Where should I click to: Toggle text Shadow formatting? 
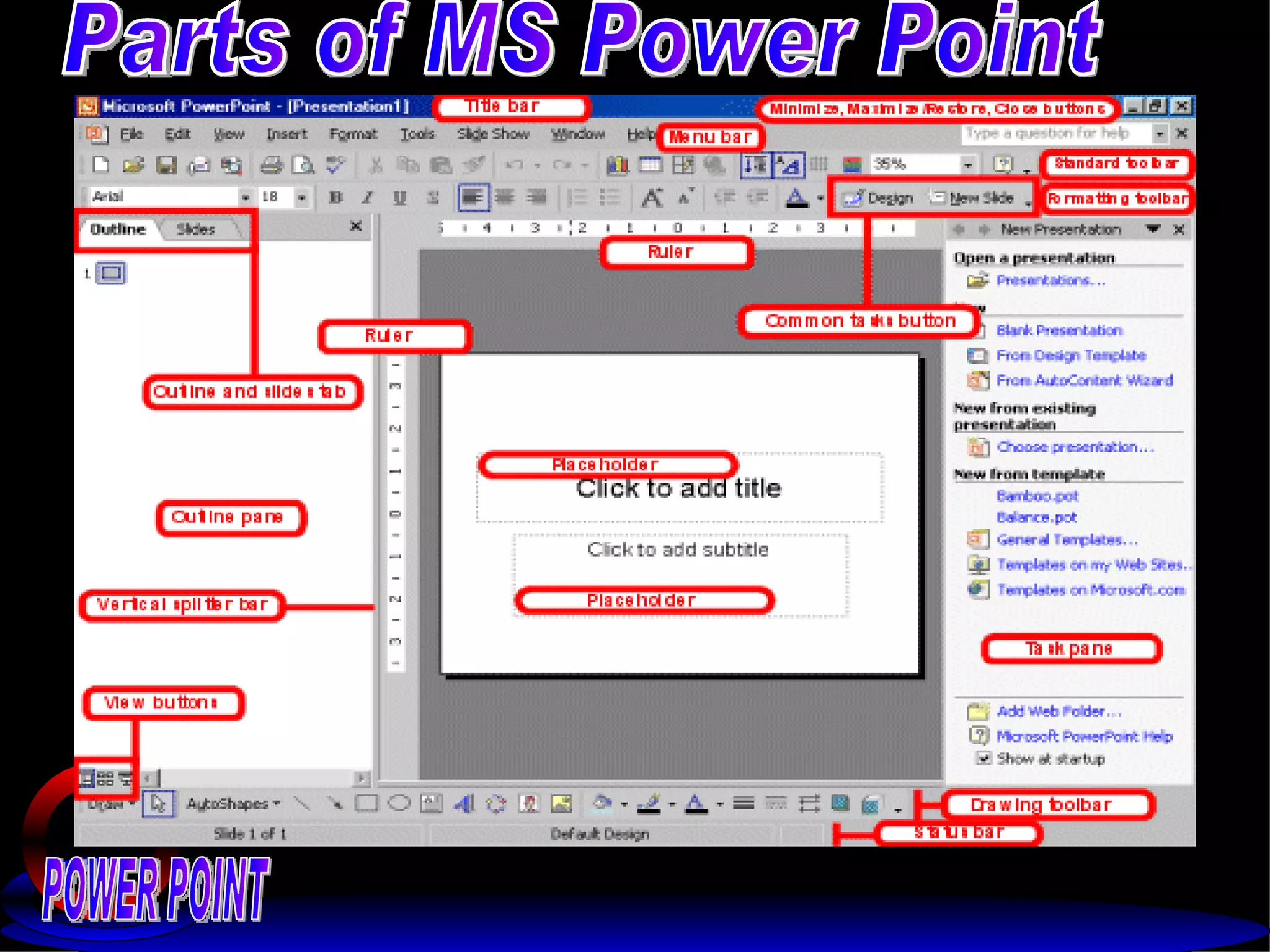433,198
